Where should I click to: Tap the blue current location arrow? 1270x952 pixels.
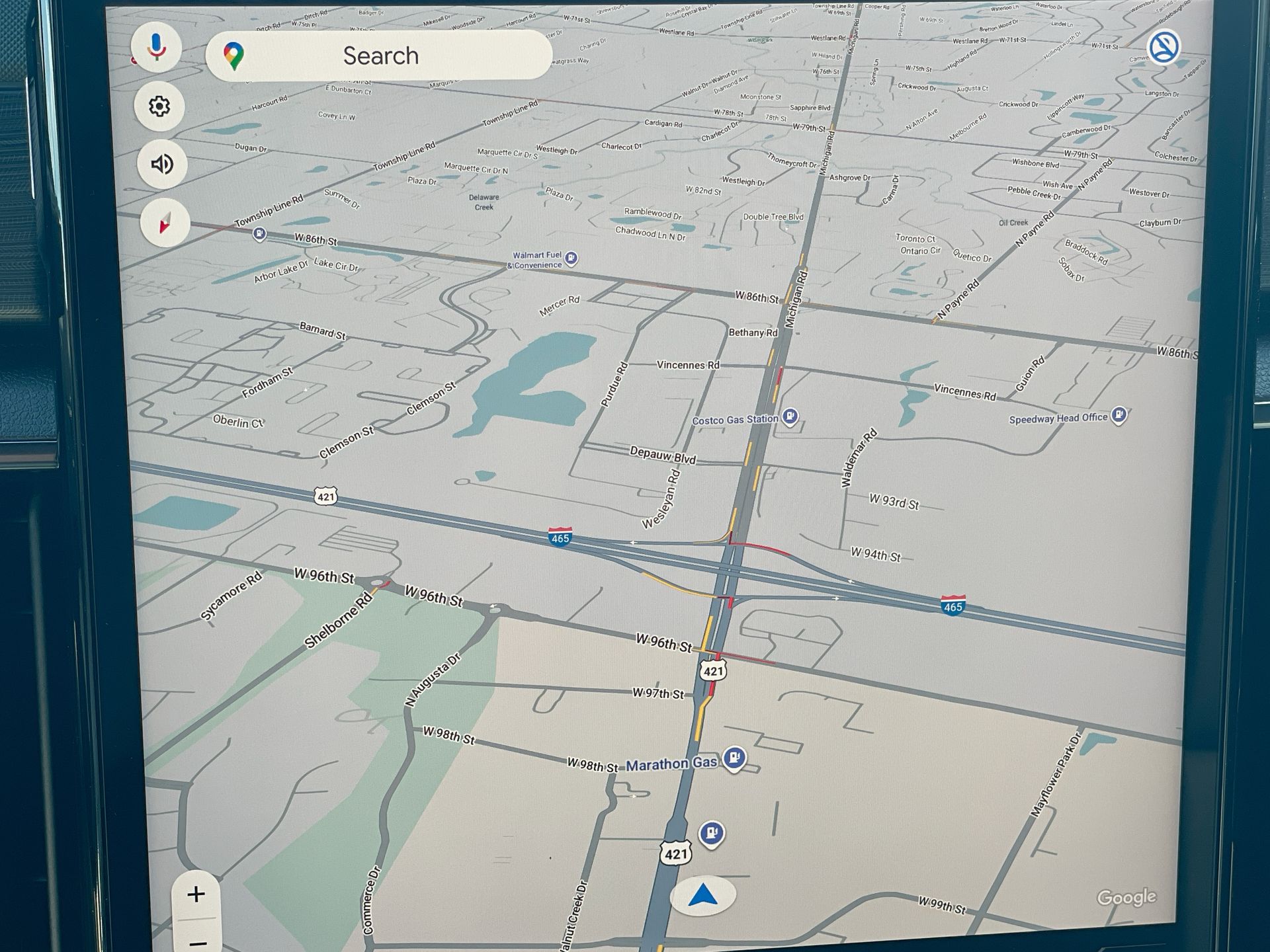pos(702,896)
